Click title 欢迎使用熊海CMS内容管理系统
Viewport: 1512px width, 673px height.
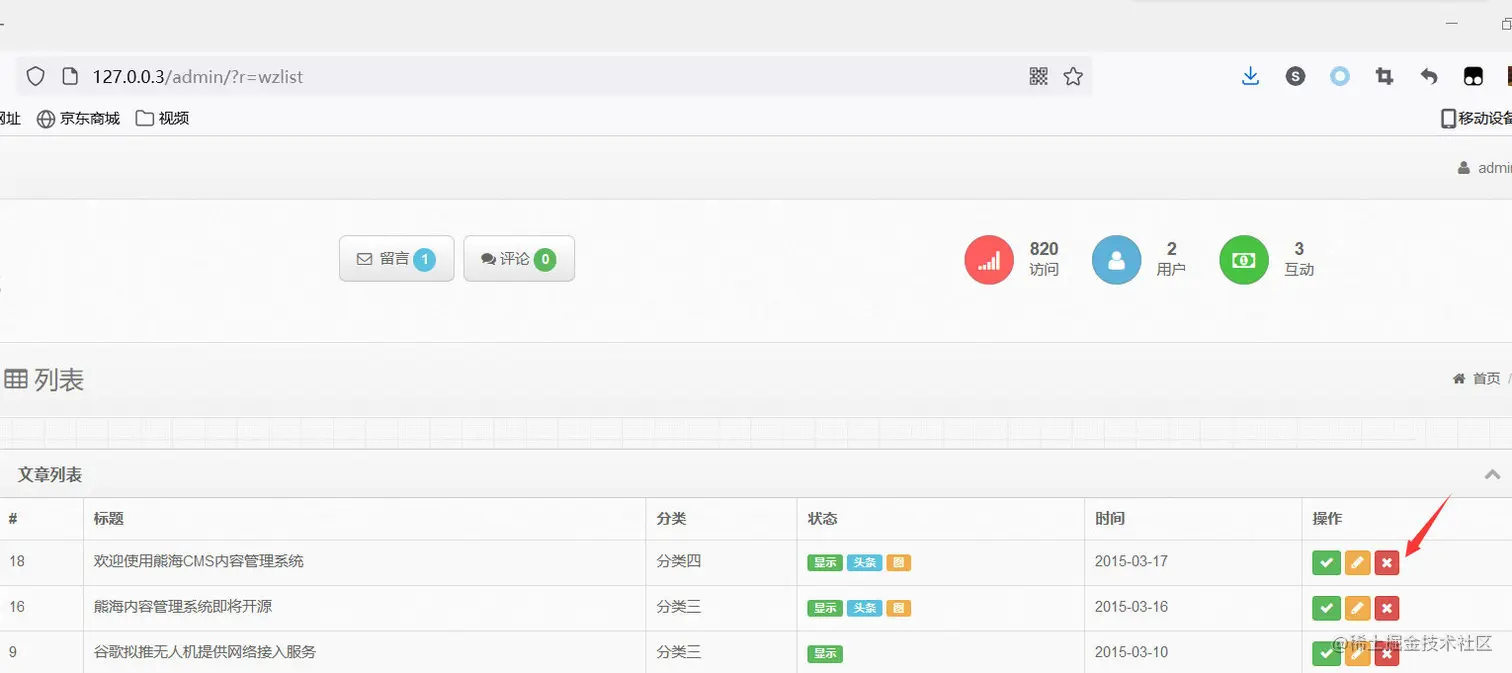point(198,561)
